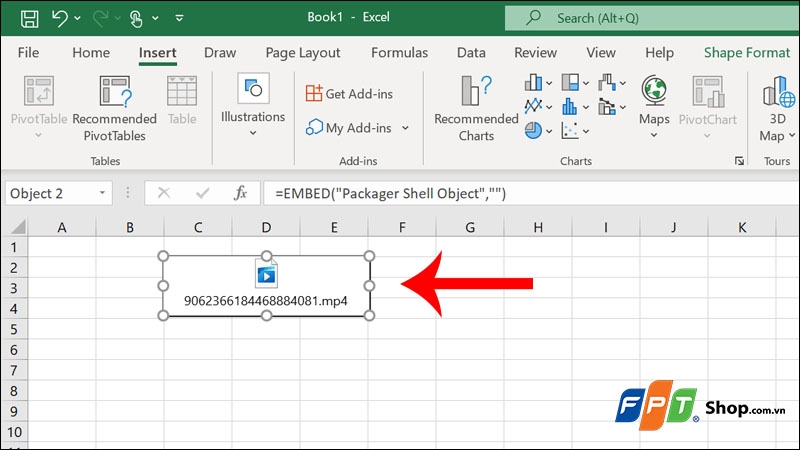Image resolution: width=800 pixels, height=450 pixels.
Task: Insert a scatter or bubble chart
Action: pyautogui.click(x=570, y=130)
